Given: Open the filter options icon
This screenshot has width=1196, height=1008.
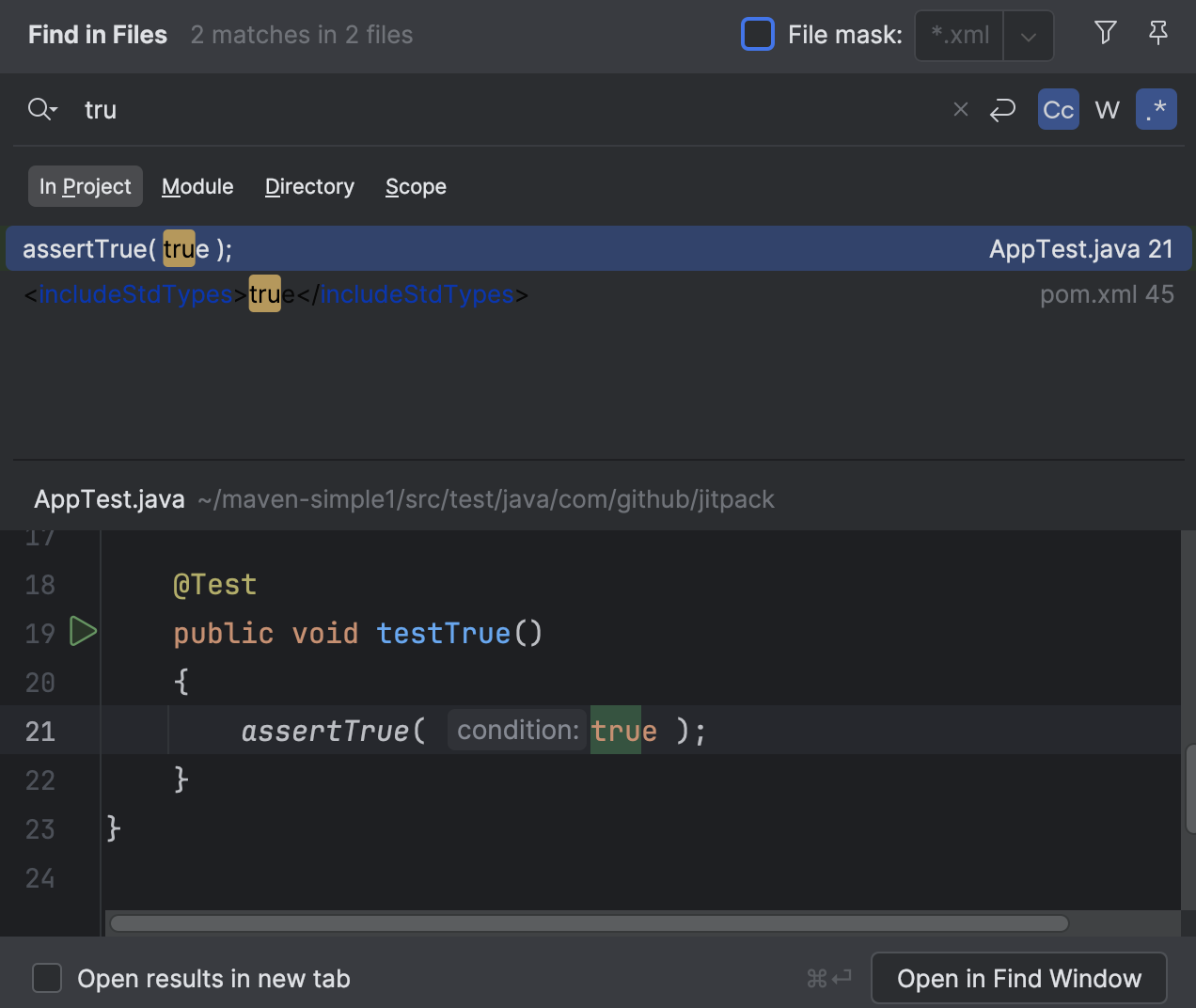Looking at the screenshot, I should click(1104, 33).
